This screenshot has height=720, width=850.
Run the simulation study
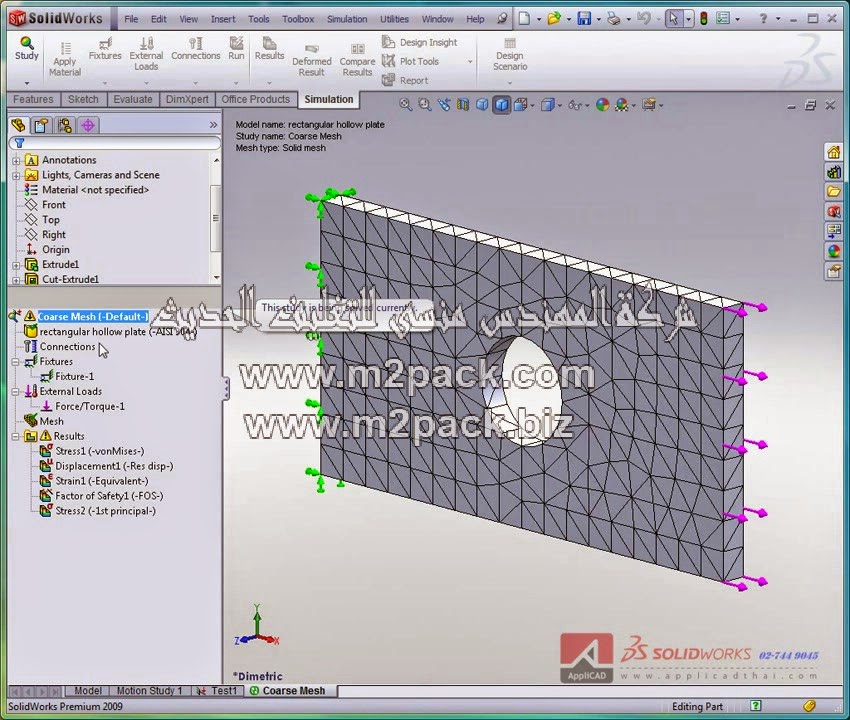pyautogui.click(x=236, y=49)
